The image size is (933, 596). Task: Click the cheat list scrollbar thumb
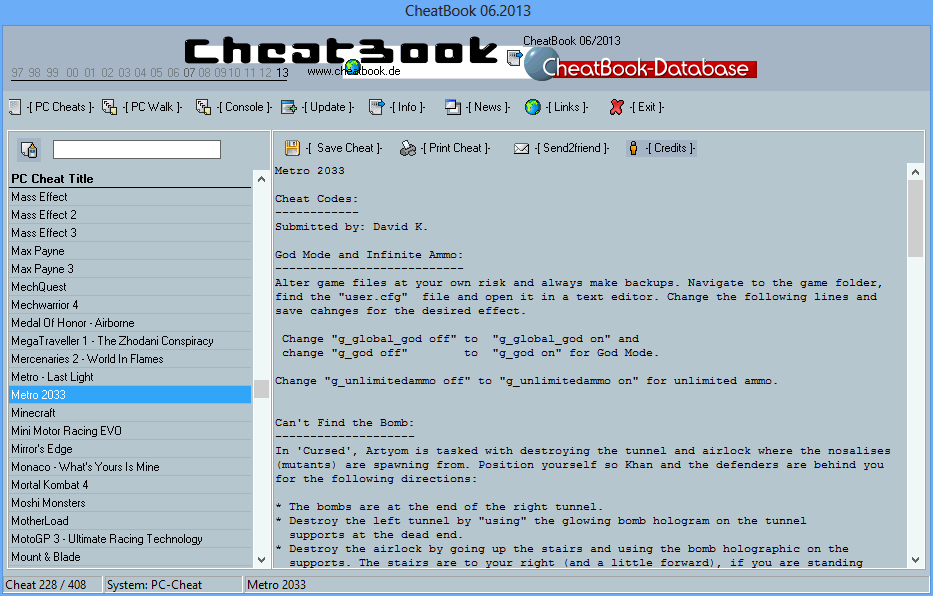[261, 389]
